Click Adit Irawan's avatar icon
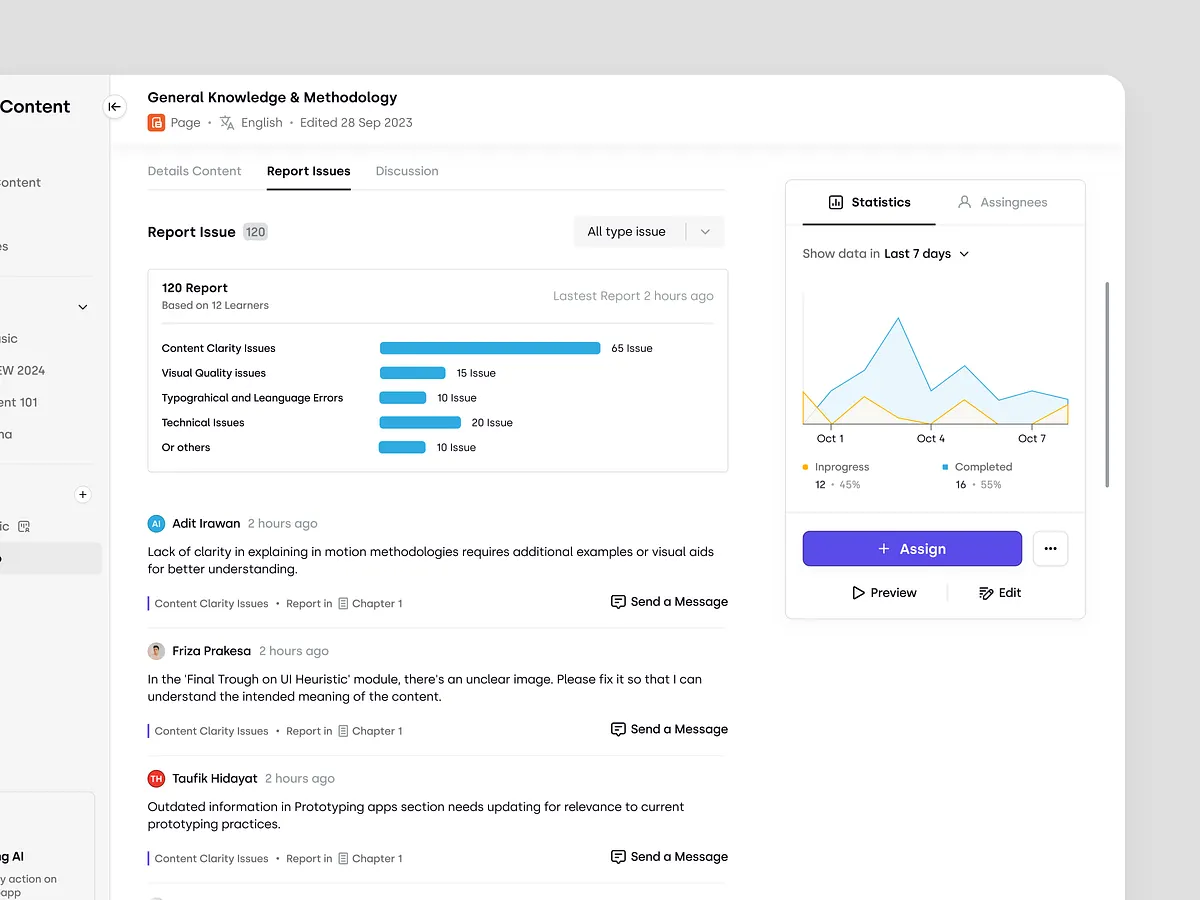1200x900 pixels. point(155,522)
